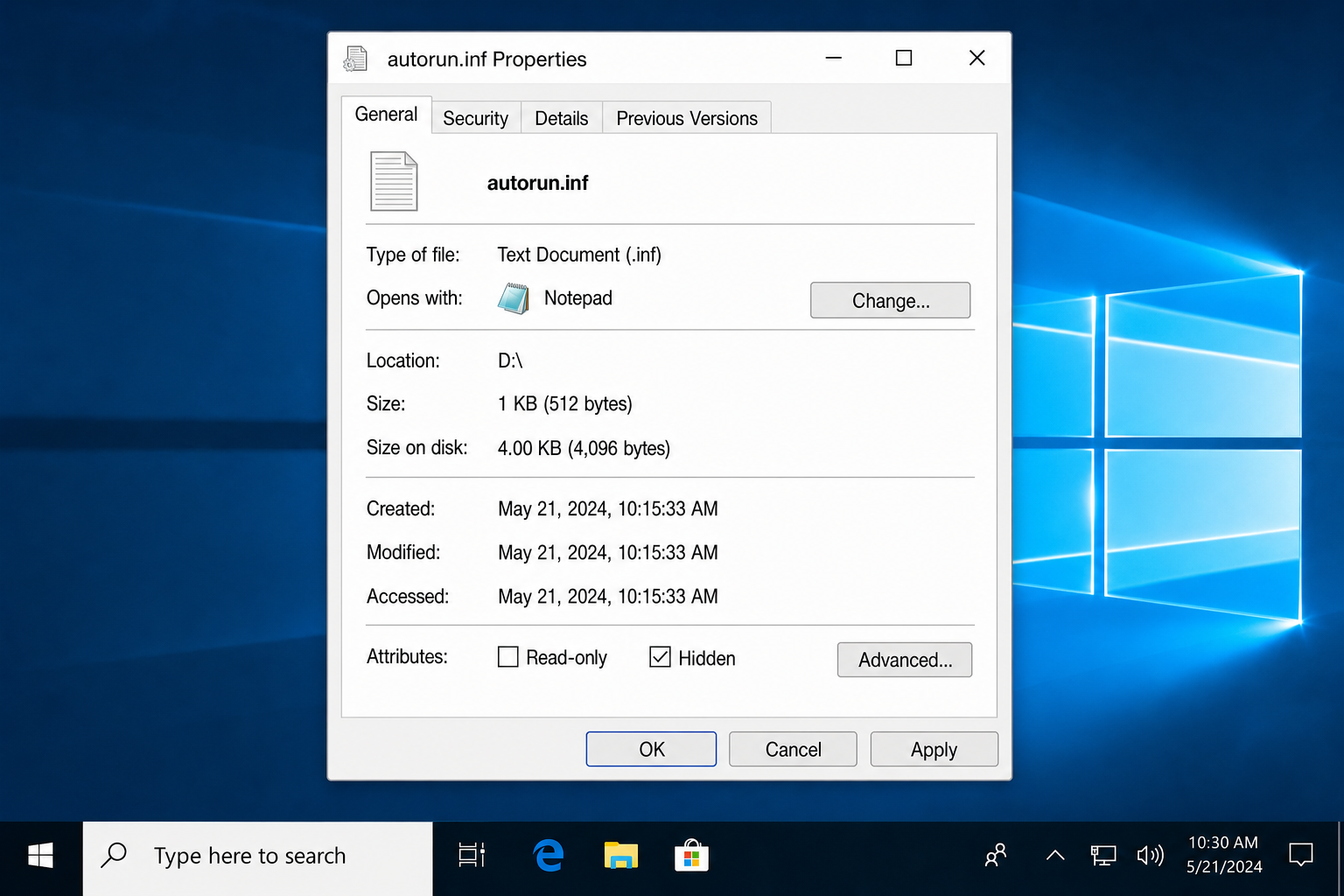Click the 'Attributes:' label

click(x=407, y=656)
